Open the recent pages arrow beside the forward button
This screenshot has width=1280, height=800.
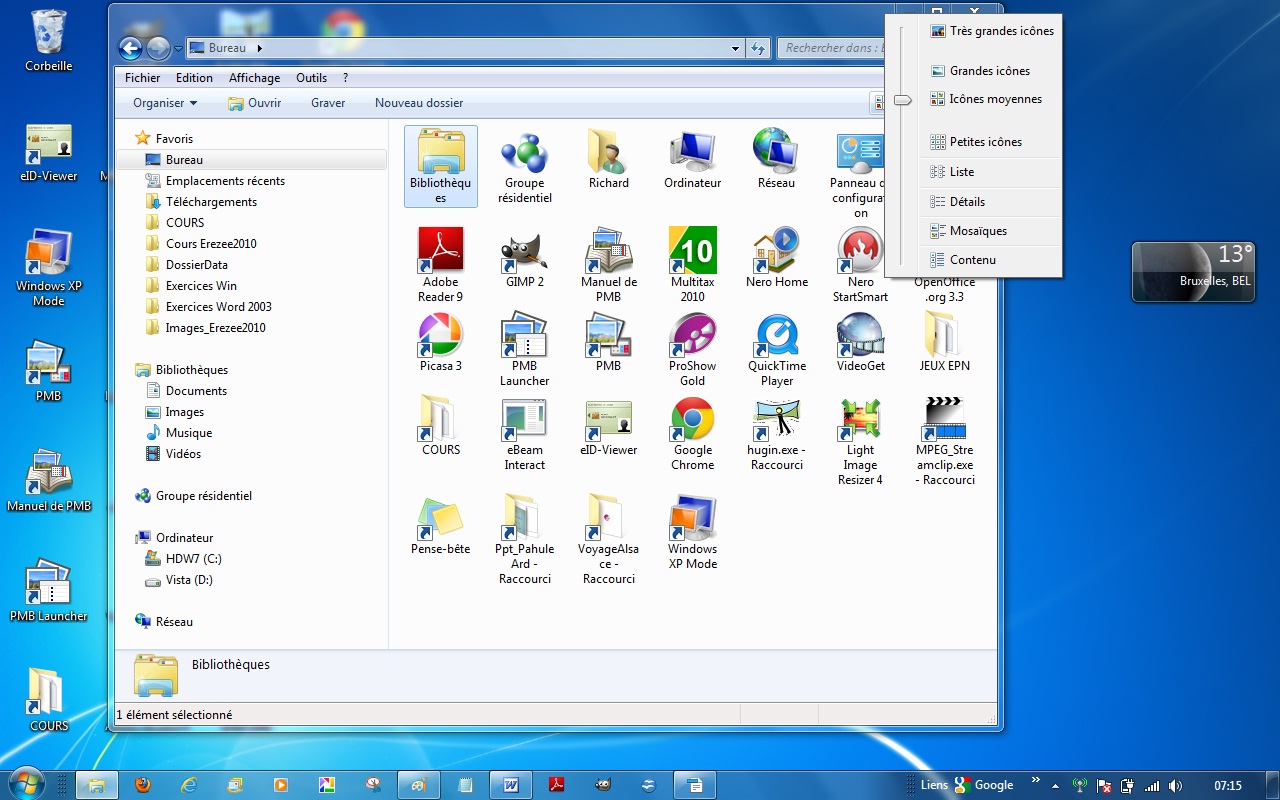click(x=178, y=48)
